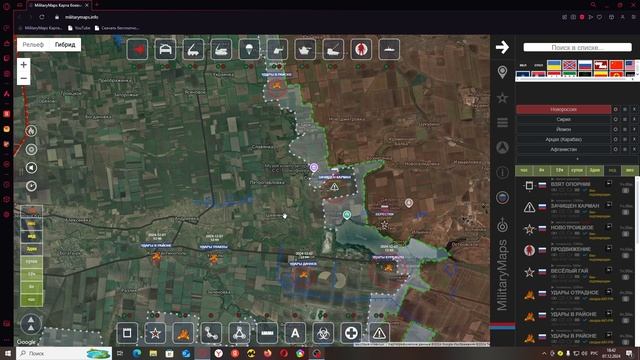Zoom out the map with minus button

coord(24,78)
